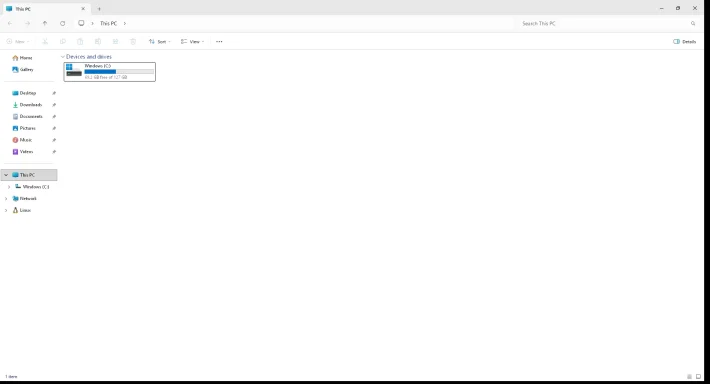Click chevron after This PC in address bar
This screenshot has height=384, width=710.
point(125,23)
